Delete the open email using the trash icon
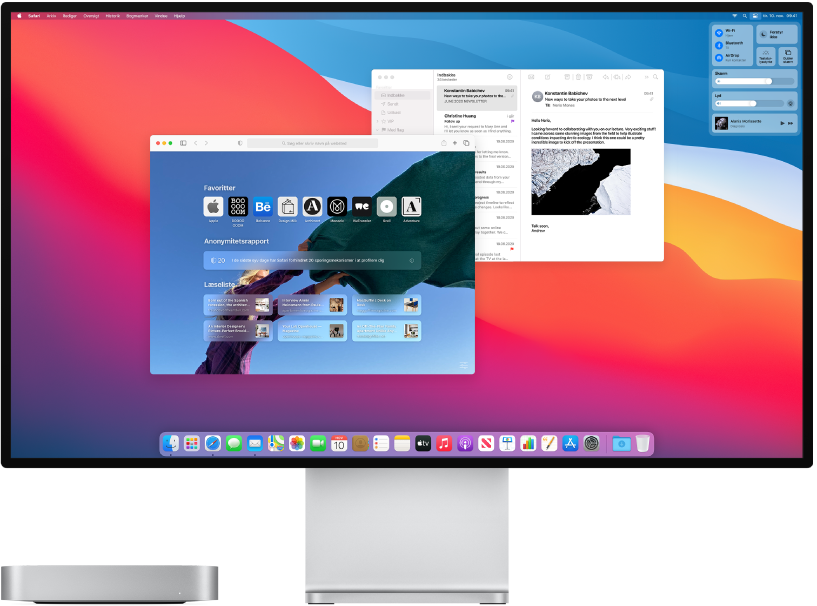The width and height of the screenshot is (817, 606). pos(578,77)
